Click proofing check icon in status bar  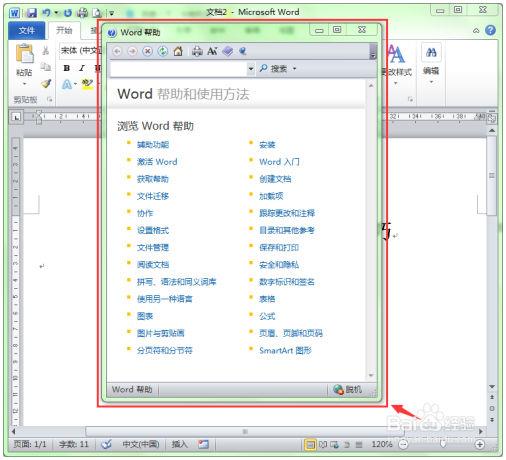click(x=106, y=444)
